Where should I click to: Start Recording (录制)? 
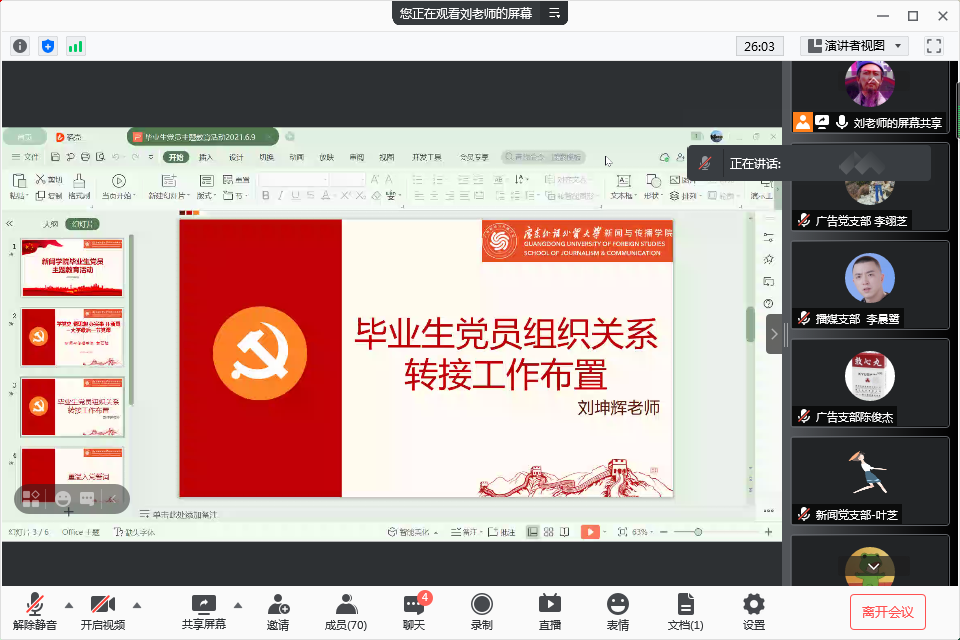click(x=482, y=611)
